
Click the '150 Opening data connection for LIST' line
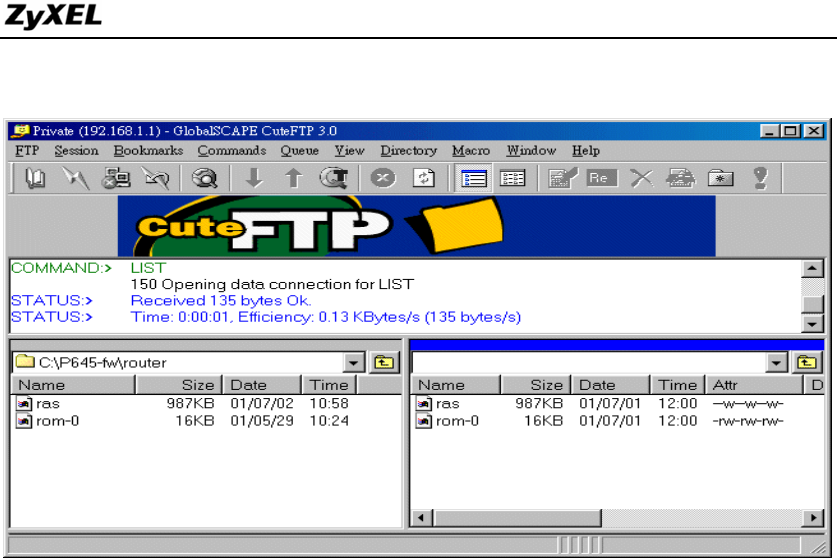tap(272, 284)
